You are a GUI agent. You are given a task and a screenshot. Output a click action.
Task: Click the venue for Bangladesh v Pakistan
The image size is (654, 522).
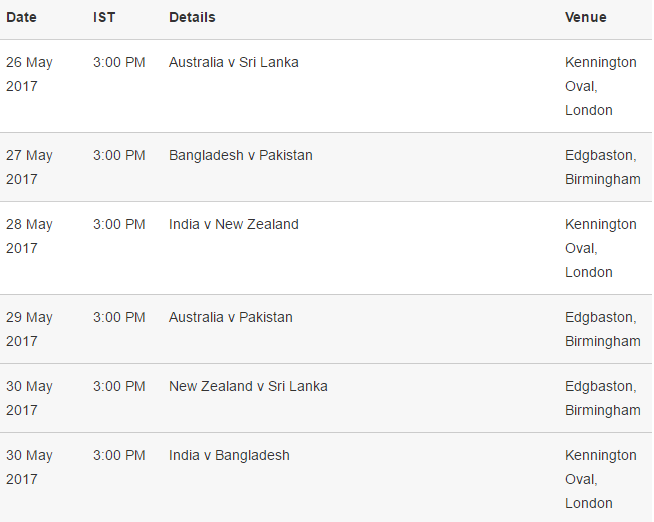[x=602, y=167]
